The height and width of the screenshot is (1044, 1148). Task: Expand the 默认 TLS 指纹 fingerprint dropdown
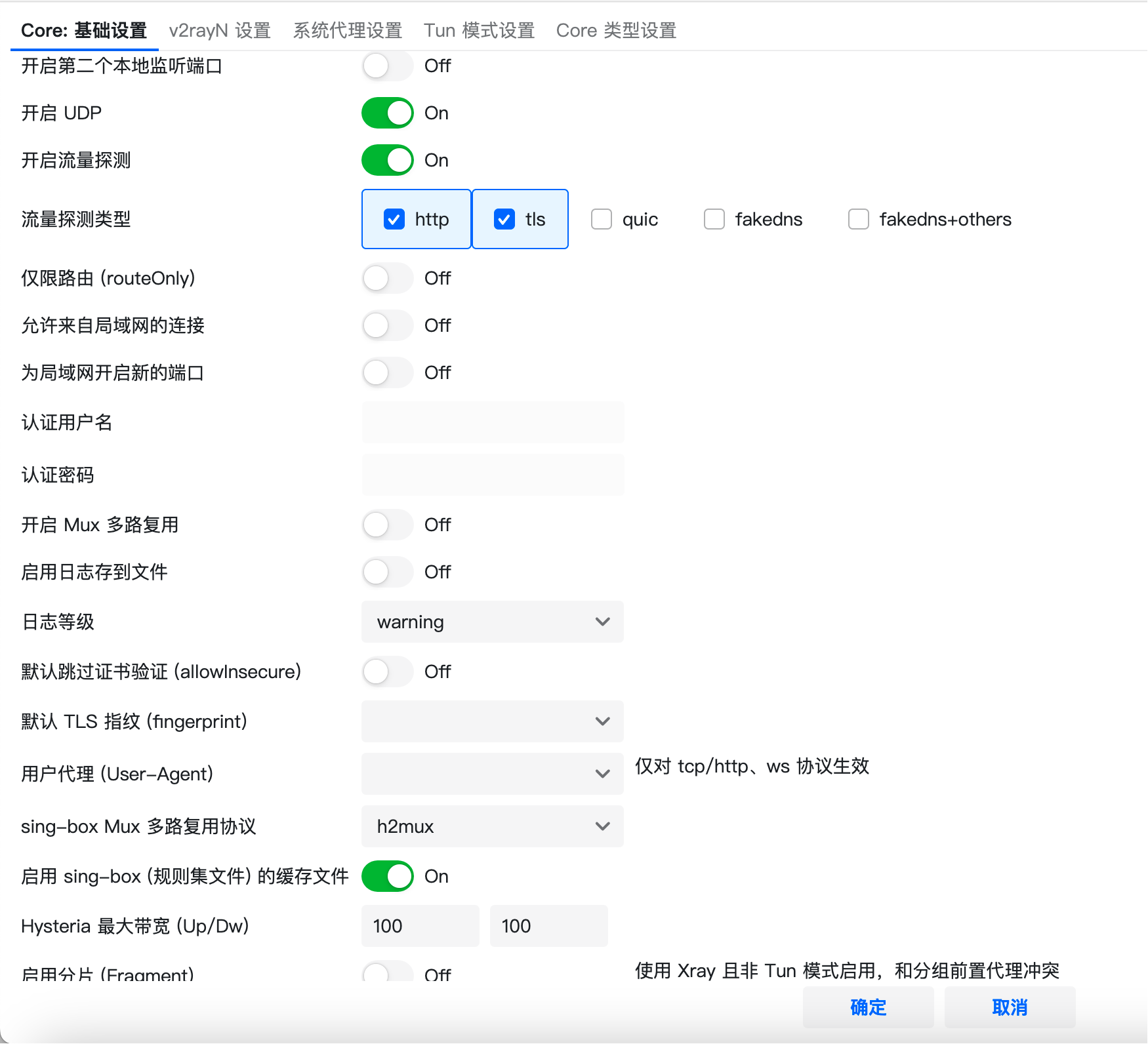tap(493, 721)
